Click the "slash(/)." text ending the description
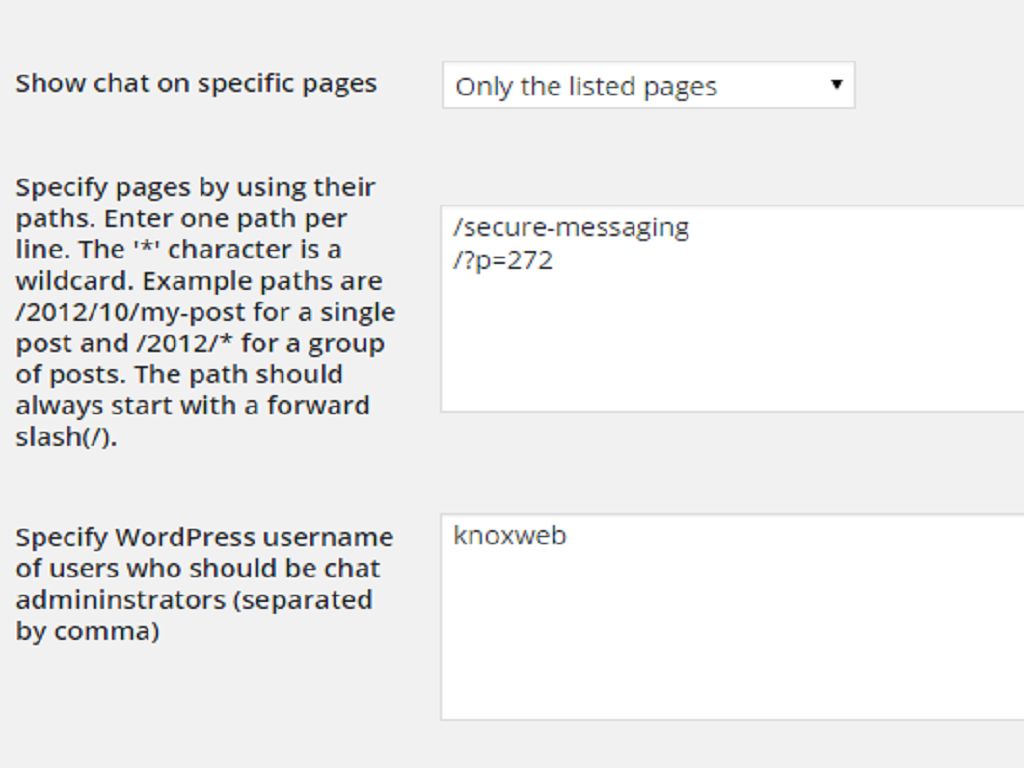This screenshot has width=1024, height=768. coord(66,437)
